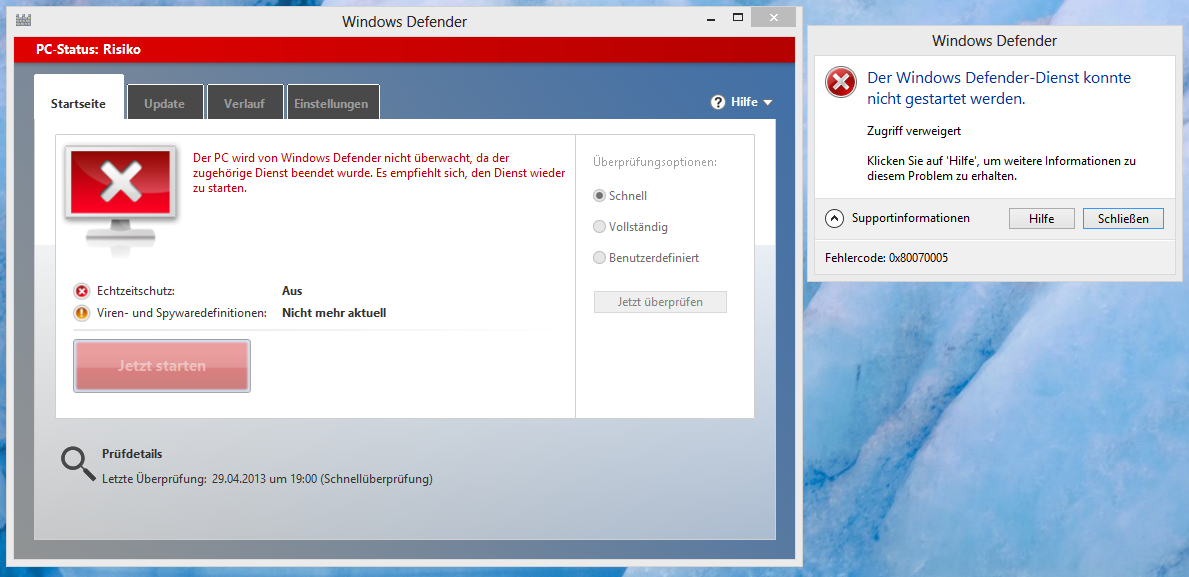Viewport: 1189px width, 577px height.
Task: Click the PC-Status: Risiko banner text
Action: click(89, 50)
